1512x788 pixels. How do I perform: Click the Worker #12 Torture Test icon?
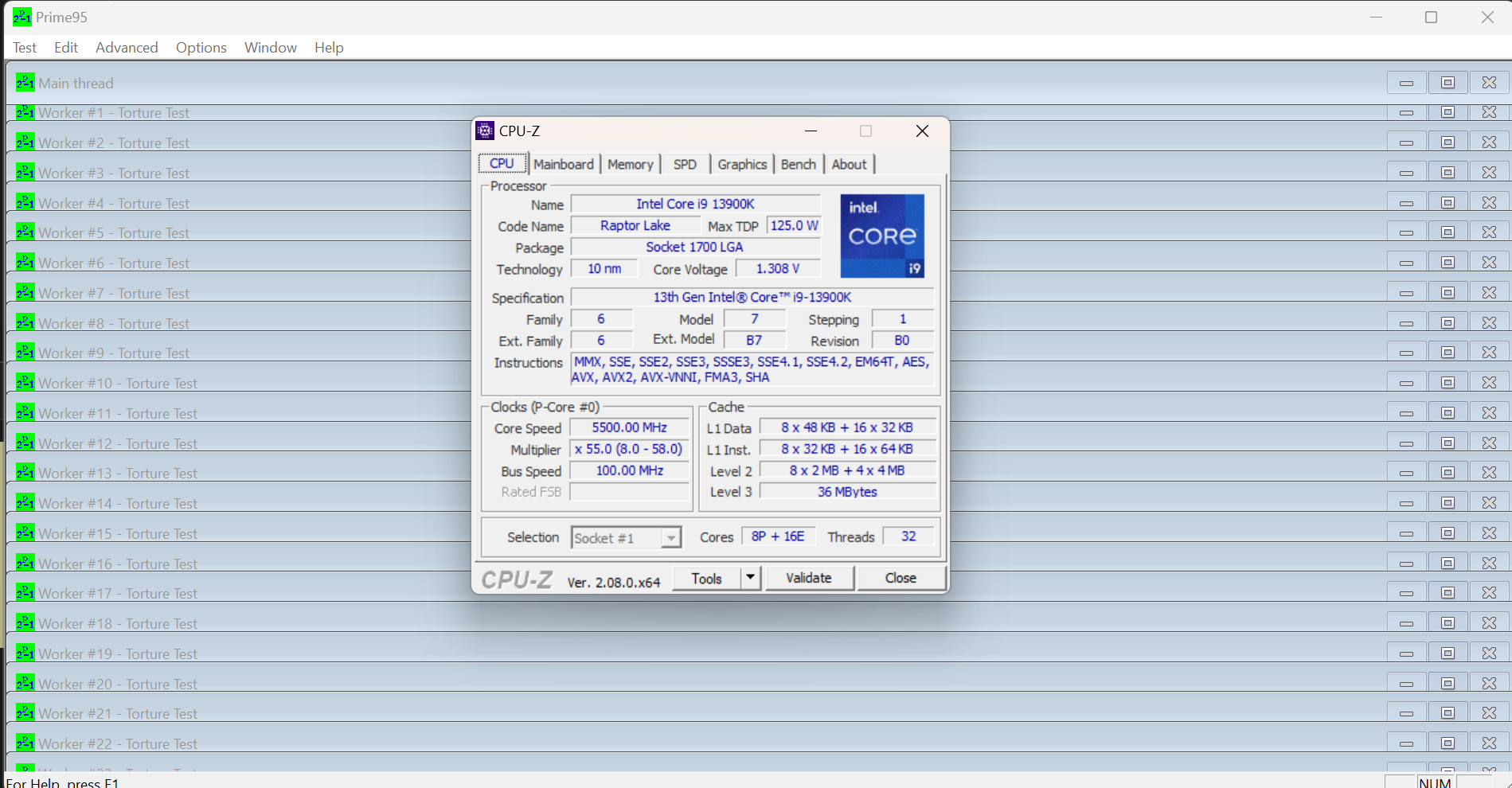[25, 443]
